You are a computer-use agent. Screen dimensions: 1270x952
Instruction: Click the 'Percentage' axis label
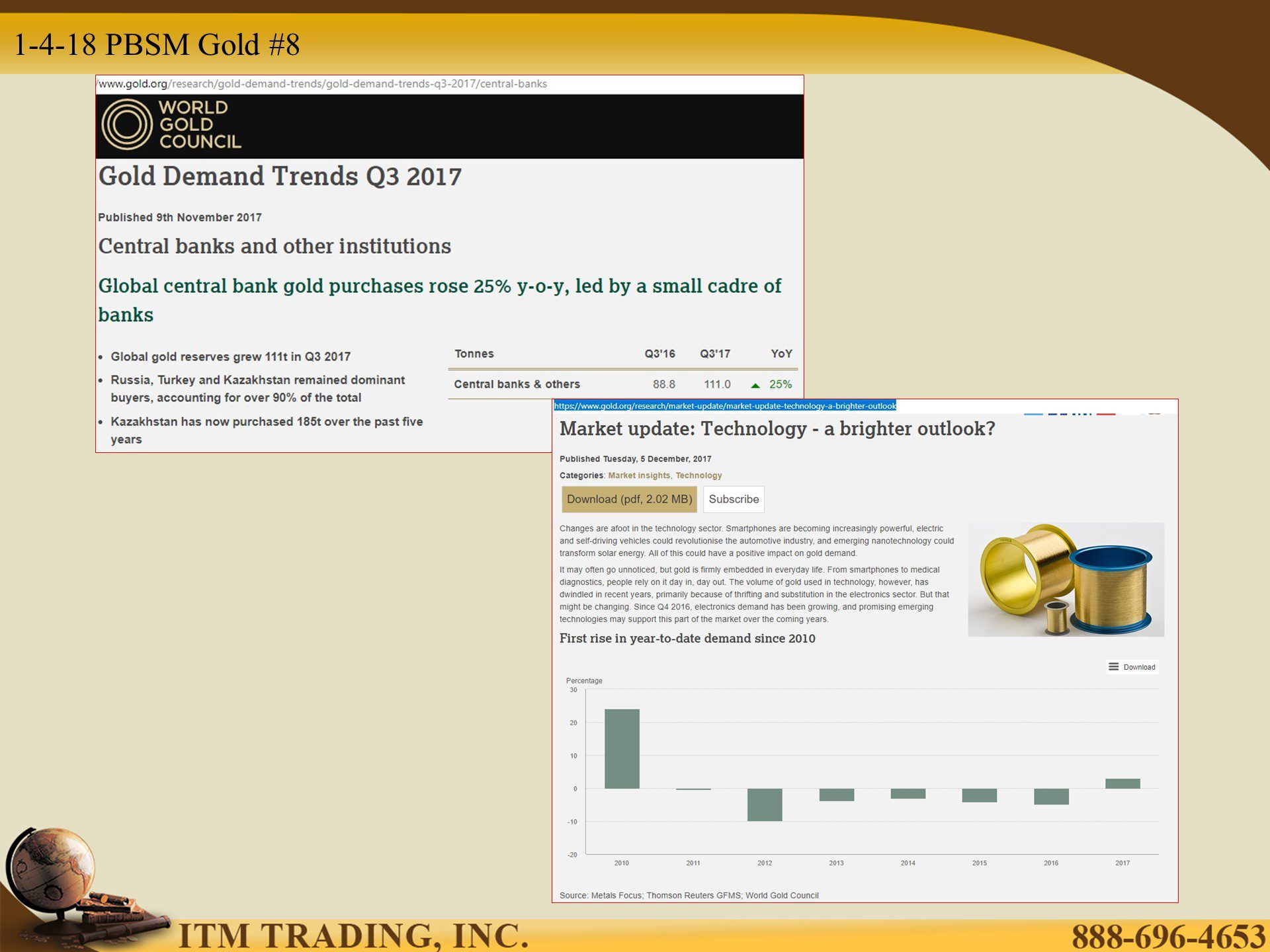tap(584, 681)
